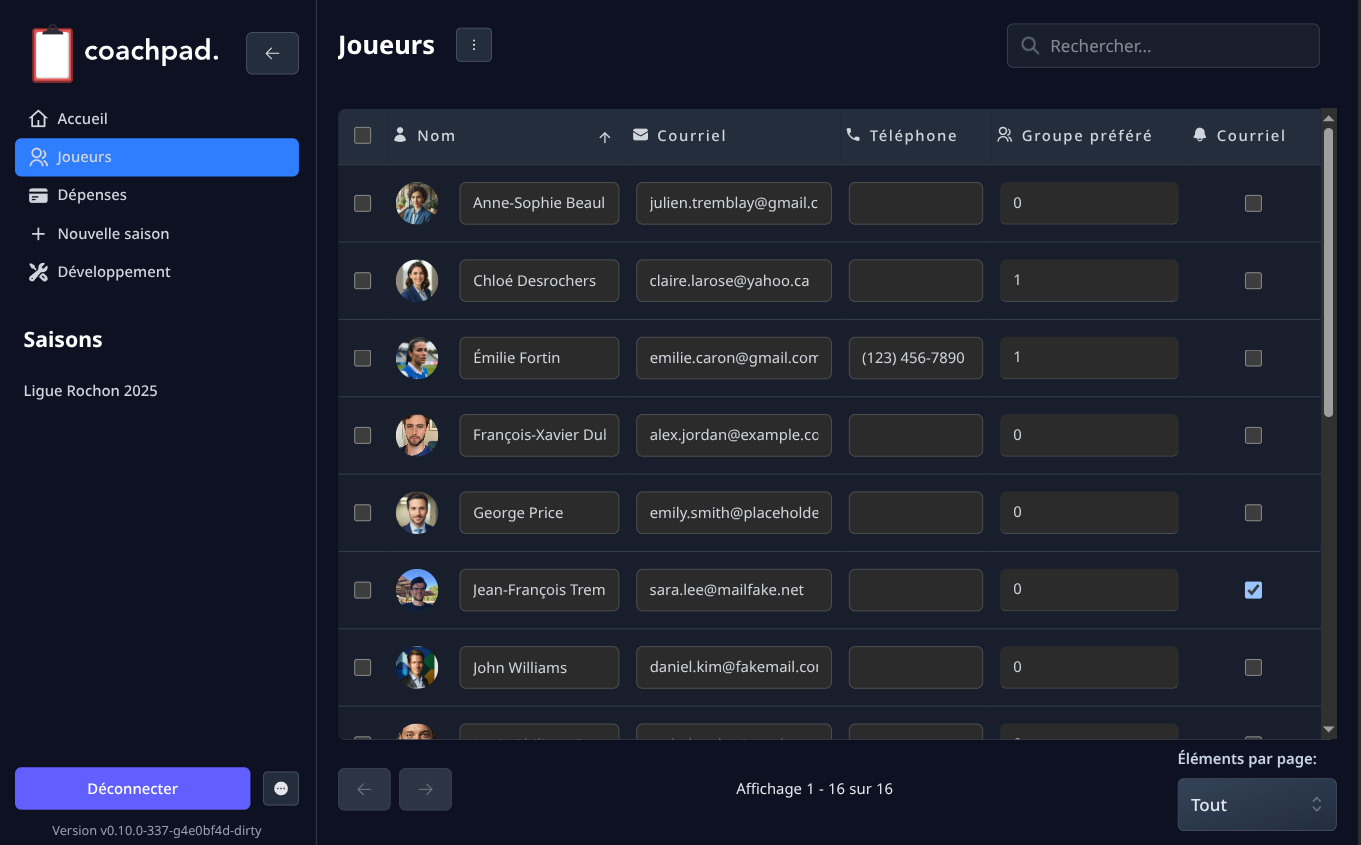Click Émilie Fortin's profile avatar
This screenshot has width=1361, height=845.
tap(417, 358)
